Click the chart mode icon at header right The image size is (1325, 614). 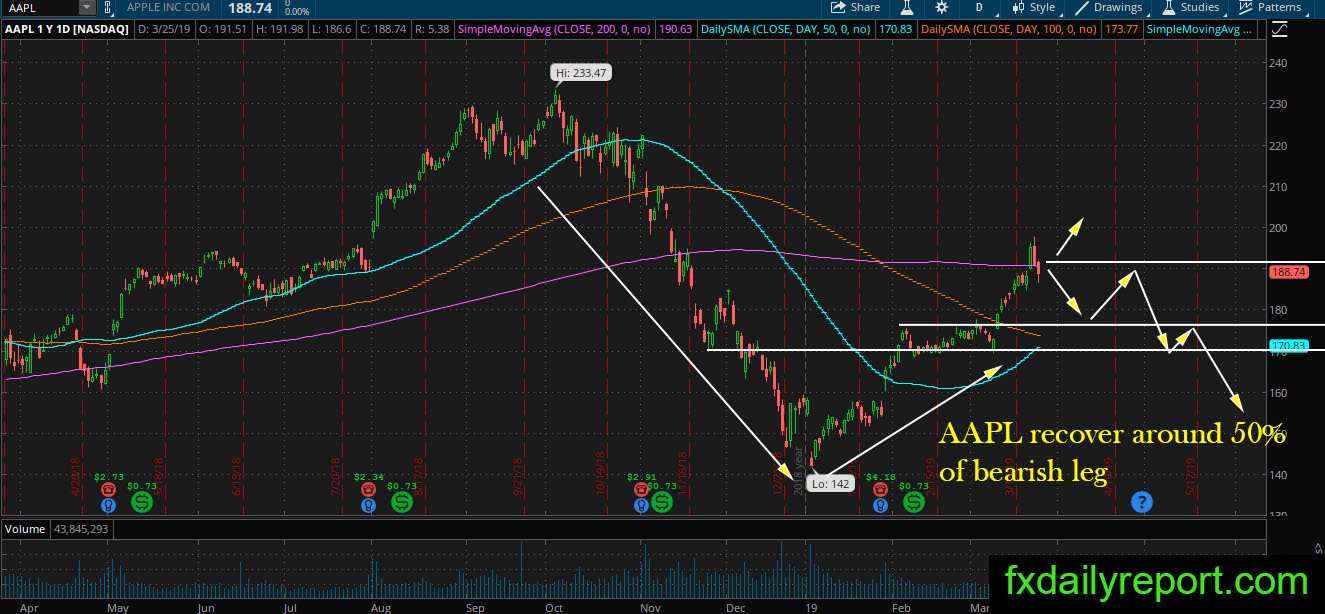click(1280, 30)
